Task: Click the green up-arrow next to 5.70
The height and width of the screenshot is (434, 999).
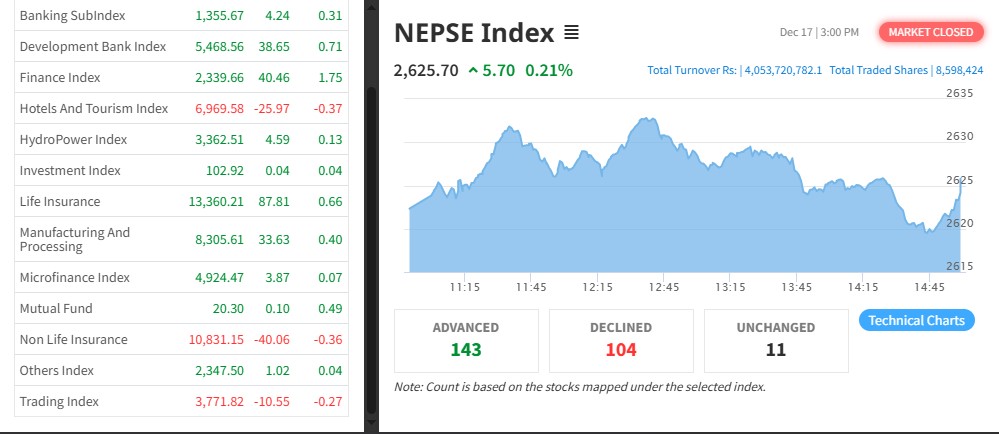Action: [x=473, y=71]
